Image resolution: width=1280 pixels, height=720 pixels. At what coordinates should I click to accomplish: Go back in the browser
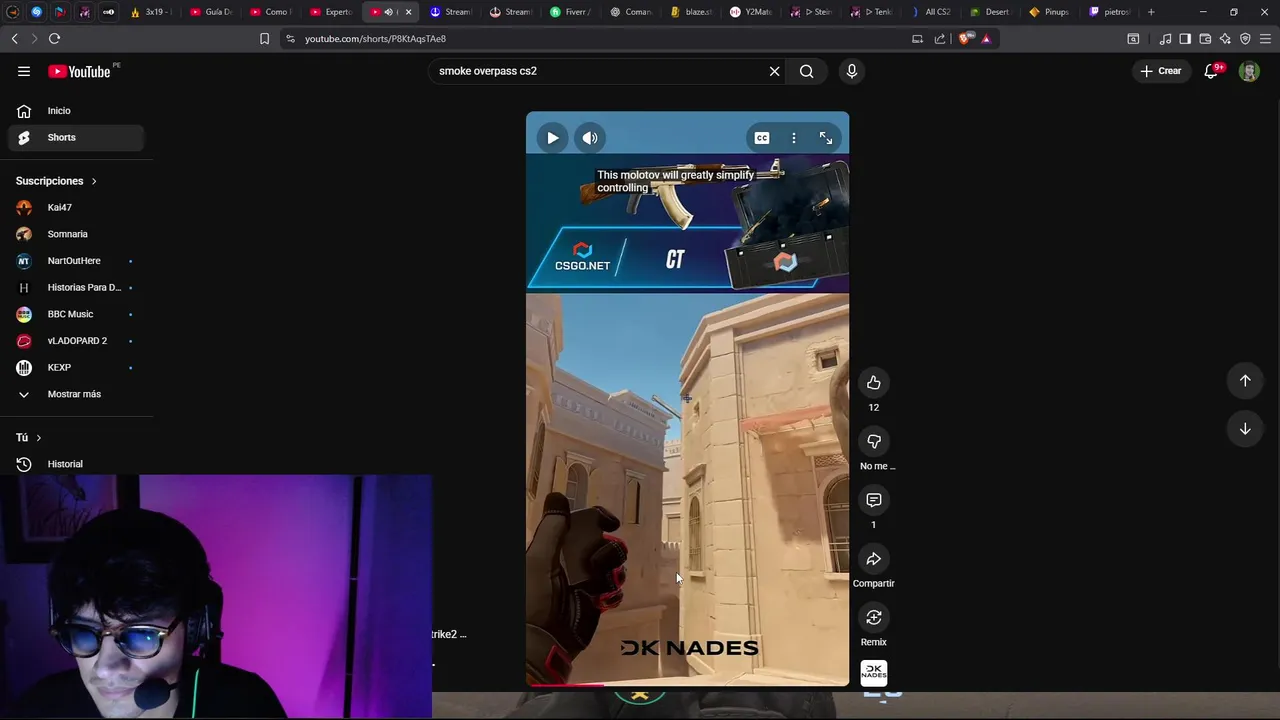click(15, 39)
